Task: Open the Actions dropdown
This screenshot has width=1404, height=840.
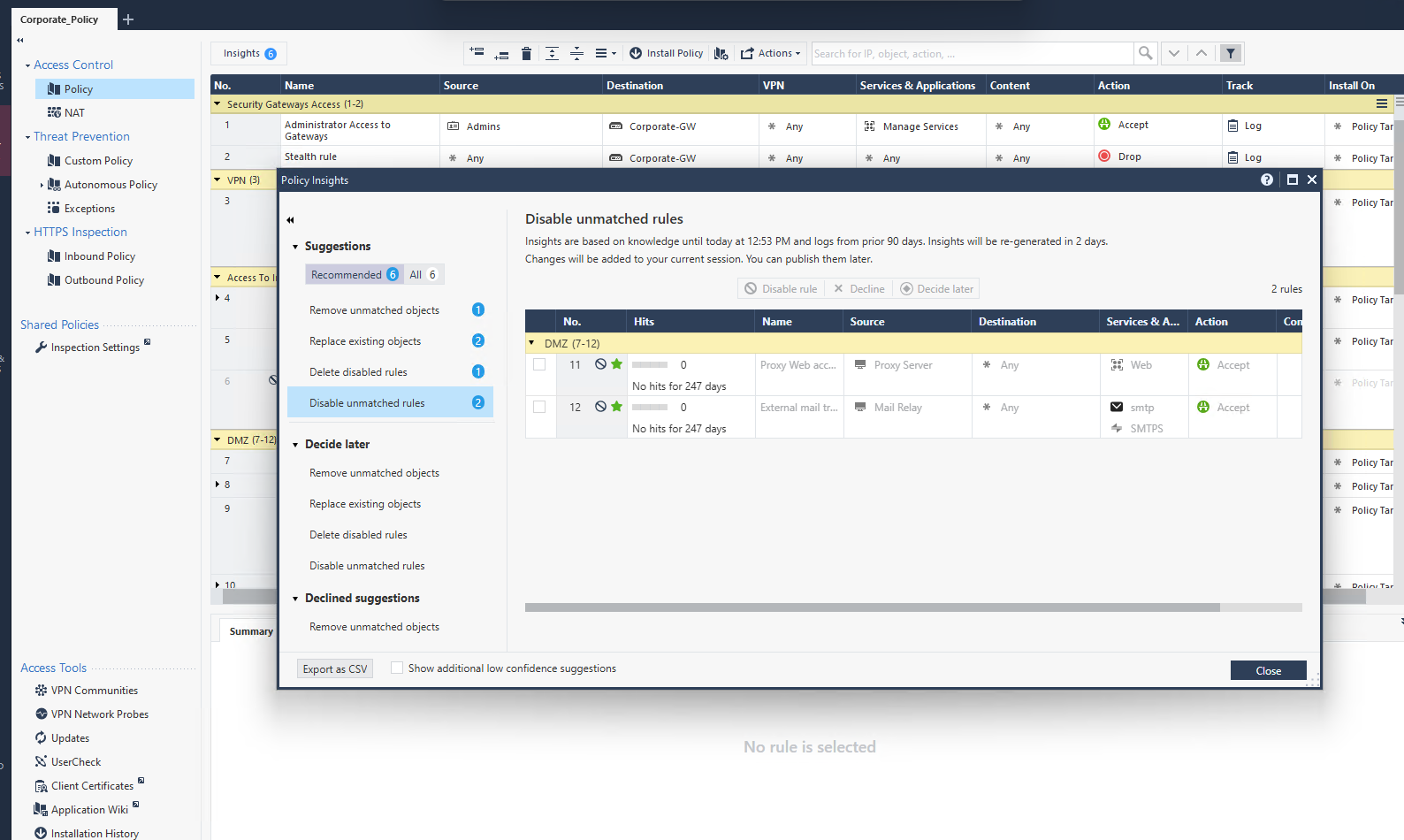Action: click(770, 53)
